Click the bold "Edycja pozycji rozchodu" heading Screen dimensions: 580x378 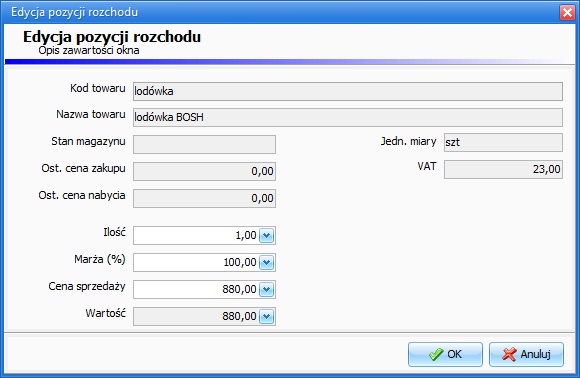pos(112,37)
